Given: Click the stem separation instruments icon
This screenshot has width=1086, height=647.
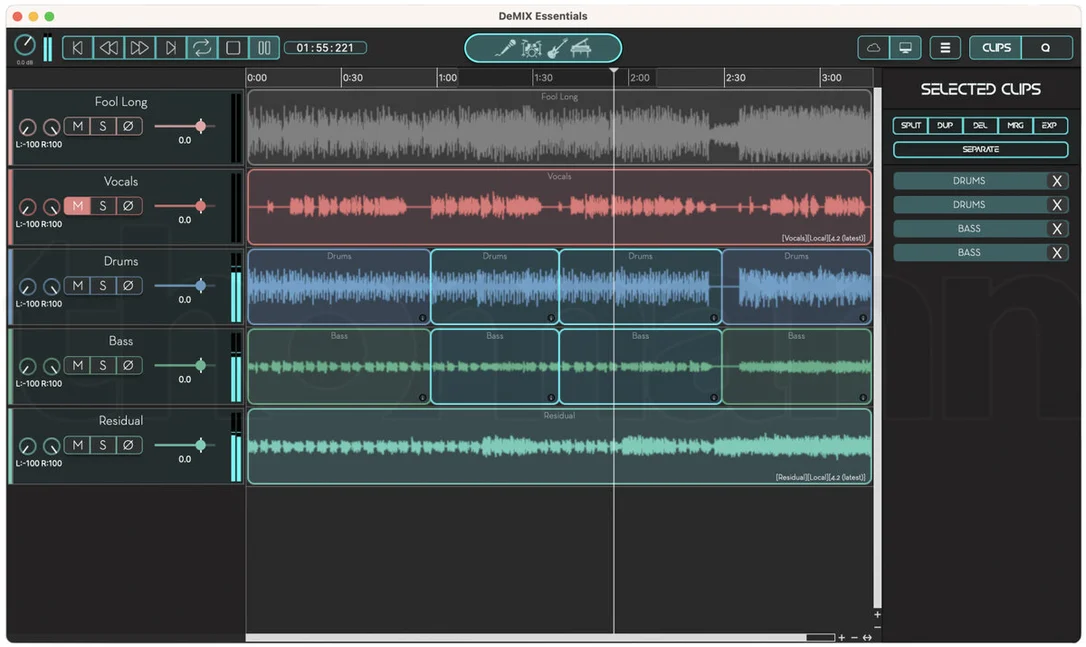Looking at the screenshot, I should (543, 48).
